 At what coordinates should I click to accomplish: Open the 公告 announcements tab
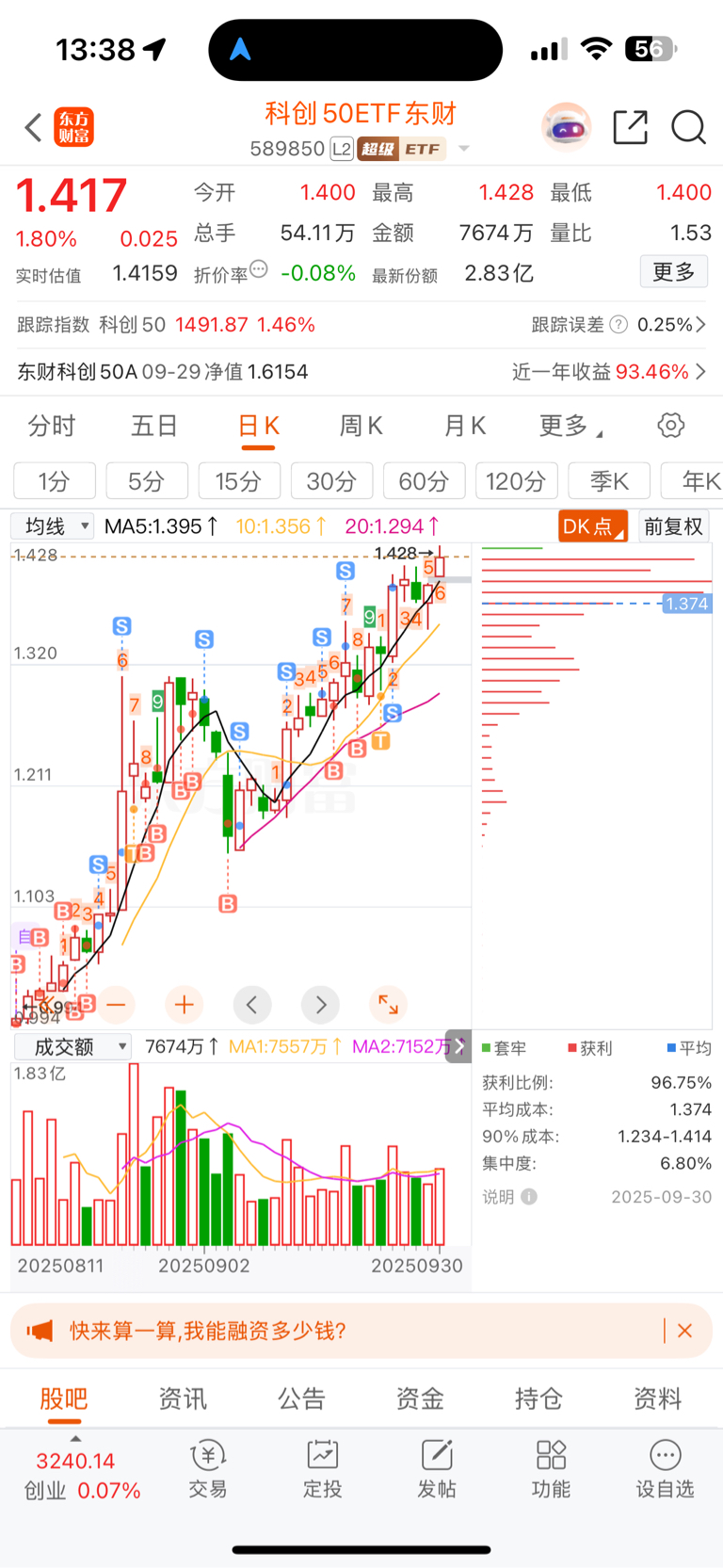(301, 1399)
